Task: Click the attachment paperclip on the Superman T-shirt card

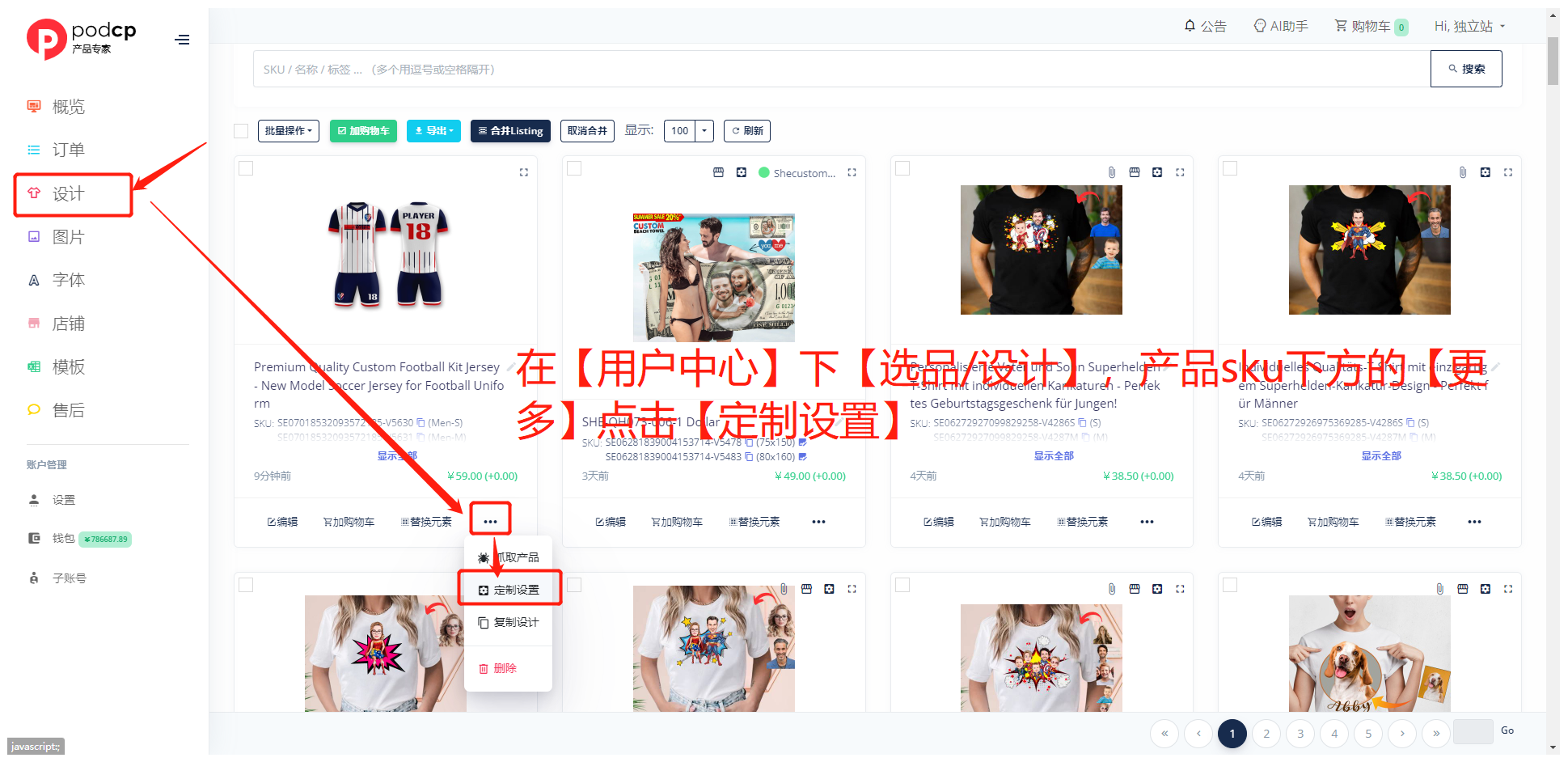Action: 1463,172
